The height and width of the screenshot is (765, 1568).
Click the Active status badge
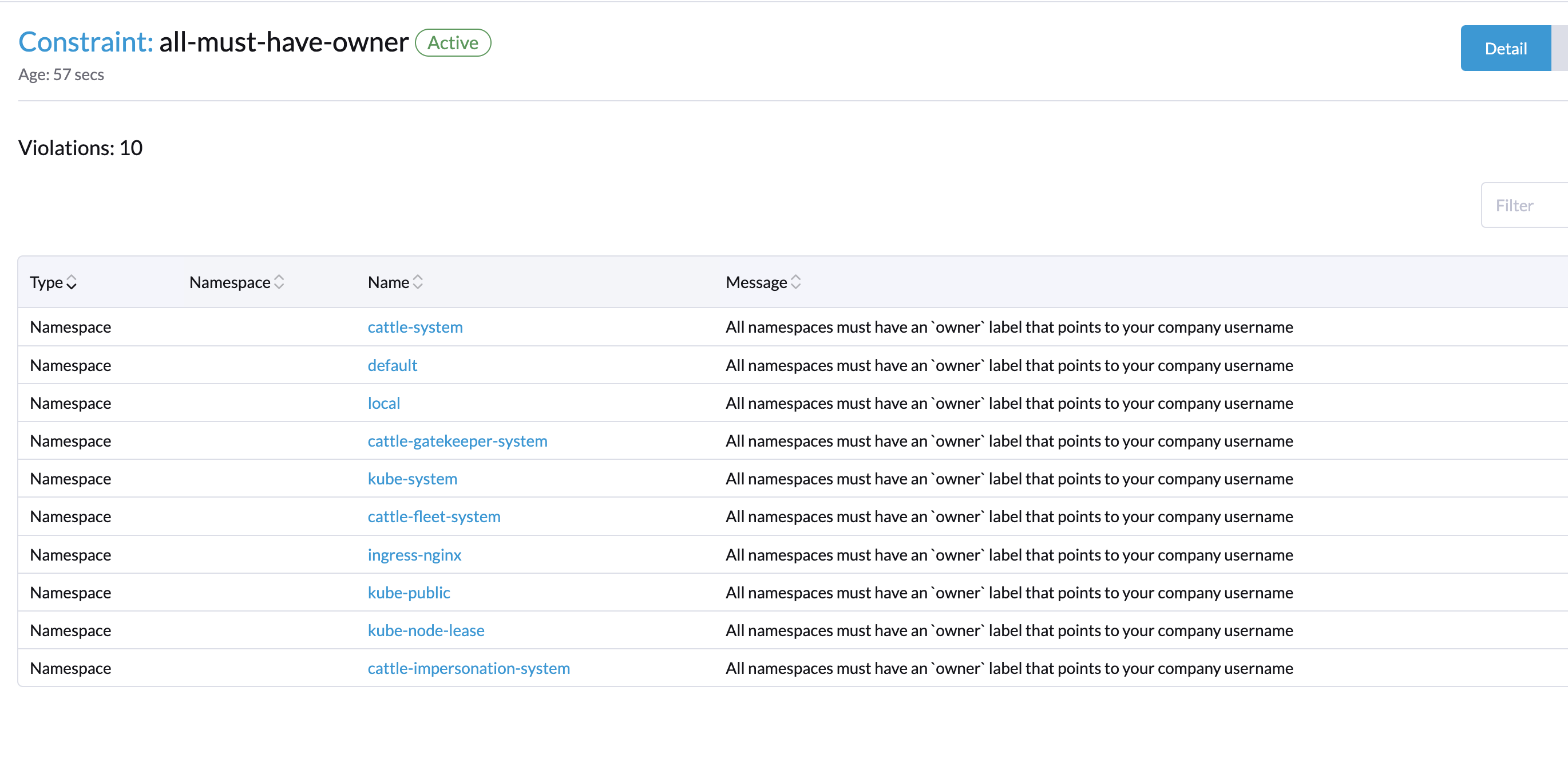click(453, 42)
